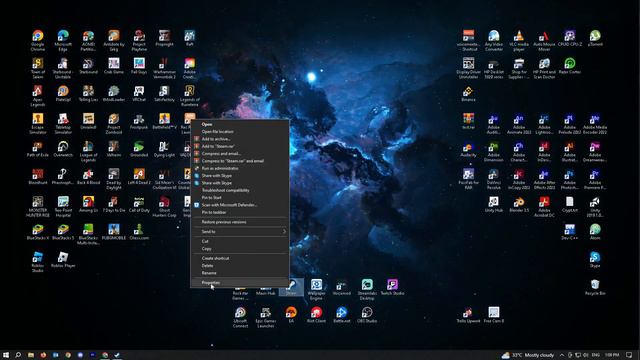
Task: Open Properties from the context menu
Action: tap(240, 282)
